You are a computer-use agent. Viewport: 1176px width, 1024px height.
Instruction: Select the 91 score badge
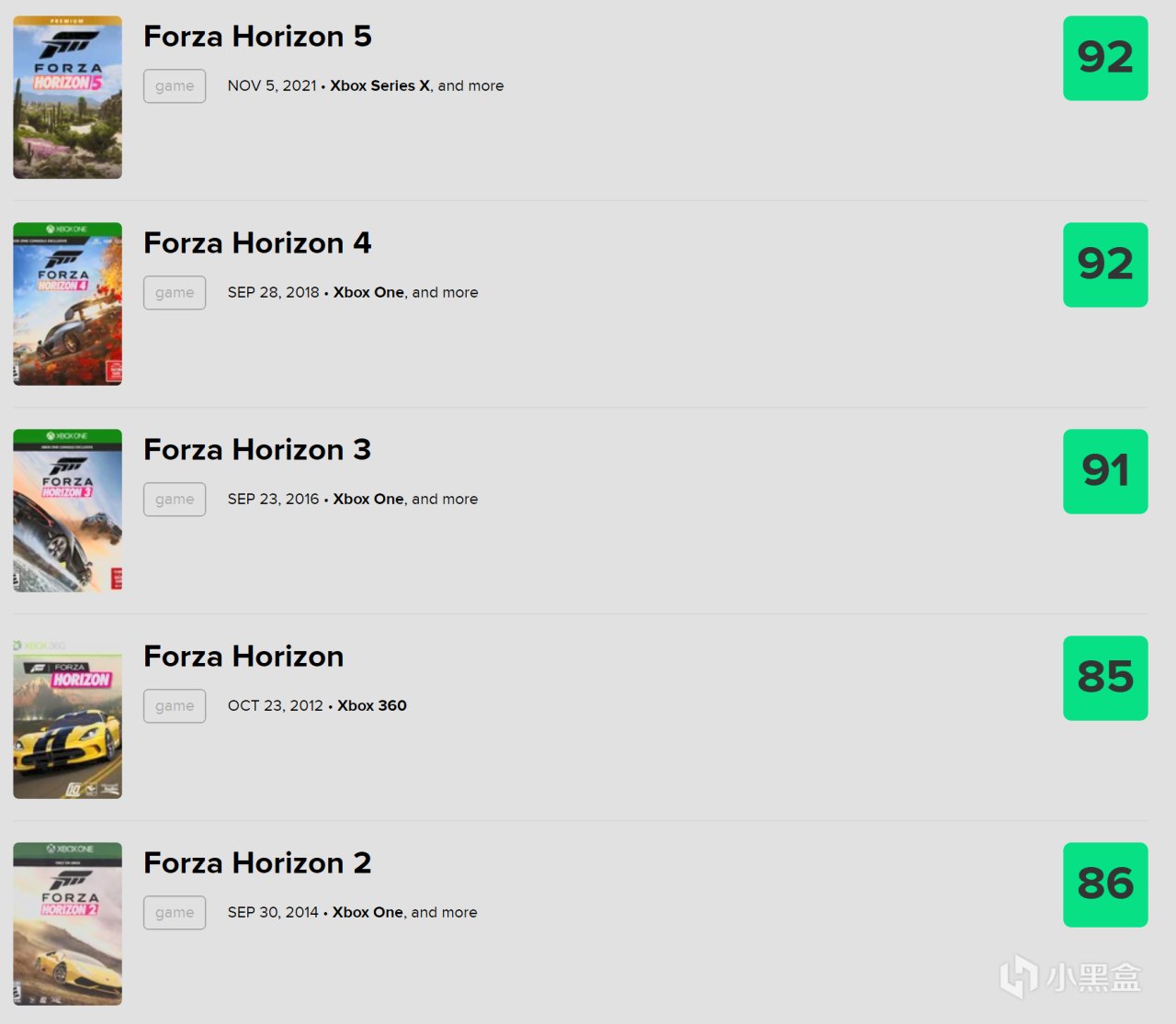click(x=1105, y=471)
